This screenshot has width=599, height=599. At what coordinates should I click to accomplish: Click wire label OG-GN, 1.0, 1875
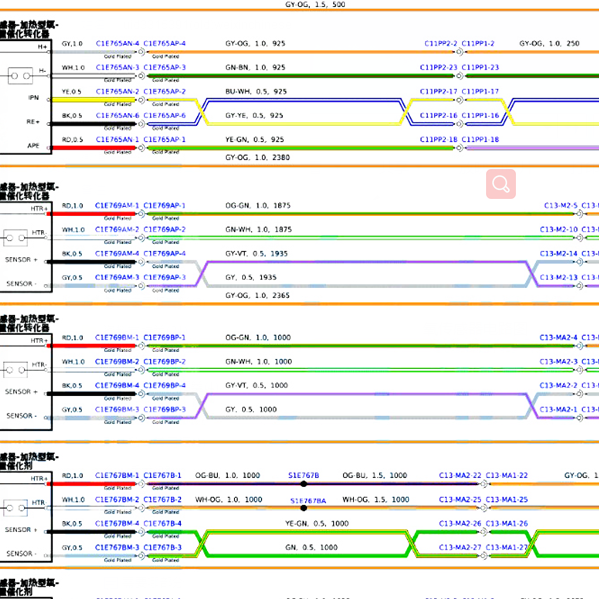point(258,206)
